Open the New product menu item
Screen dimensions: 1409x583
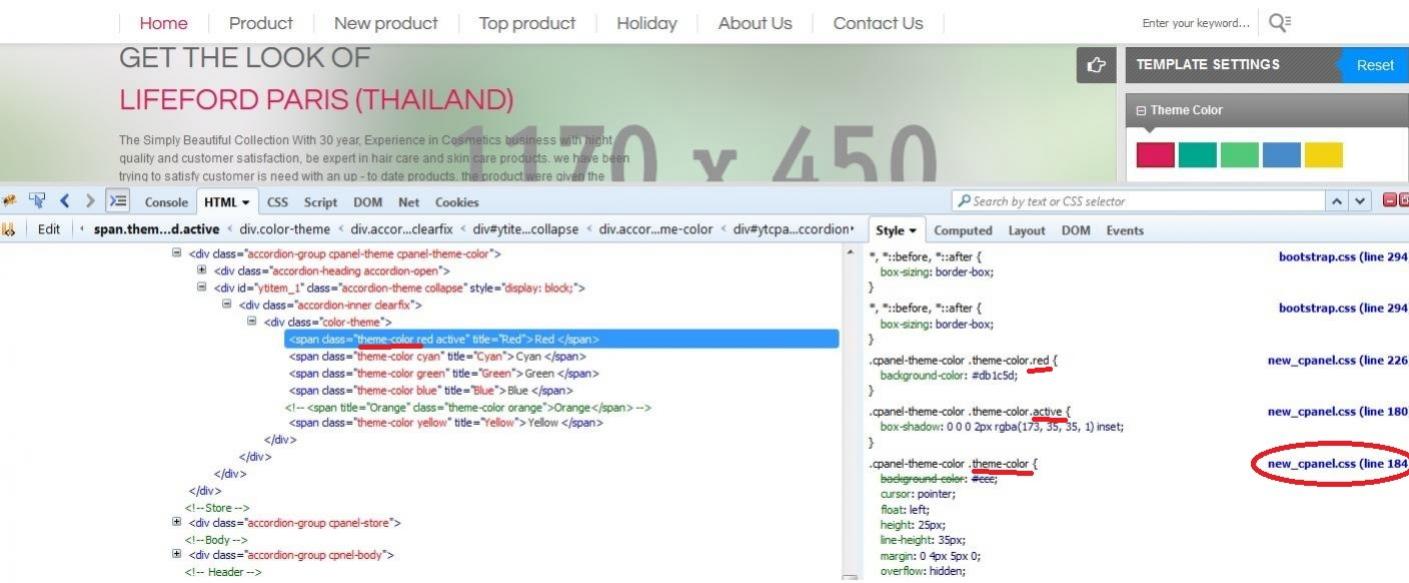click(386, 23)
